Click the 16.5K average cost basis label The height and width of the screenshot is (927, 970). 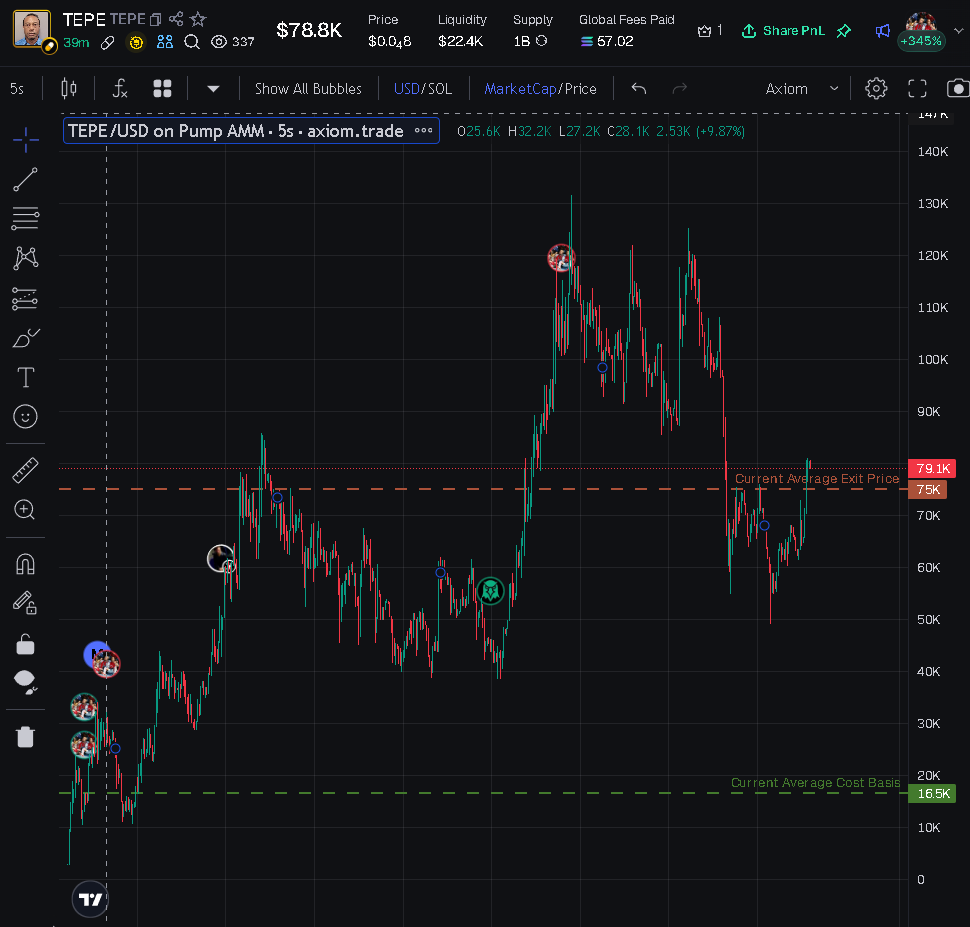932,794
